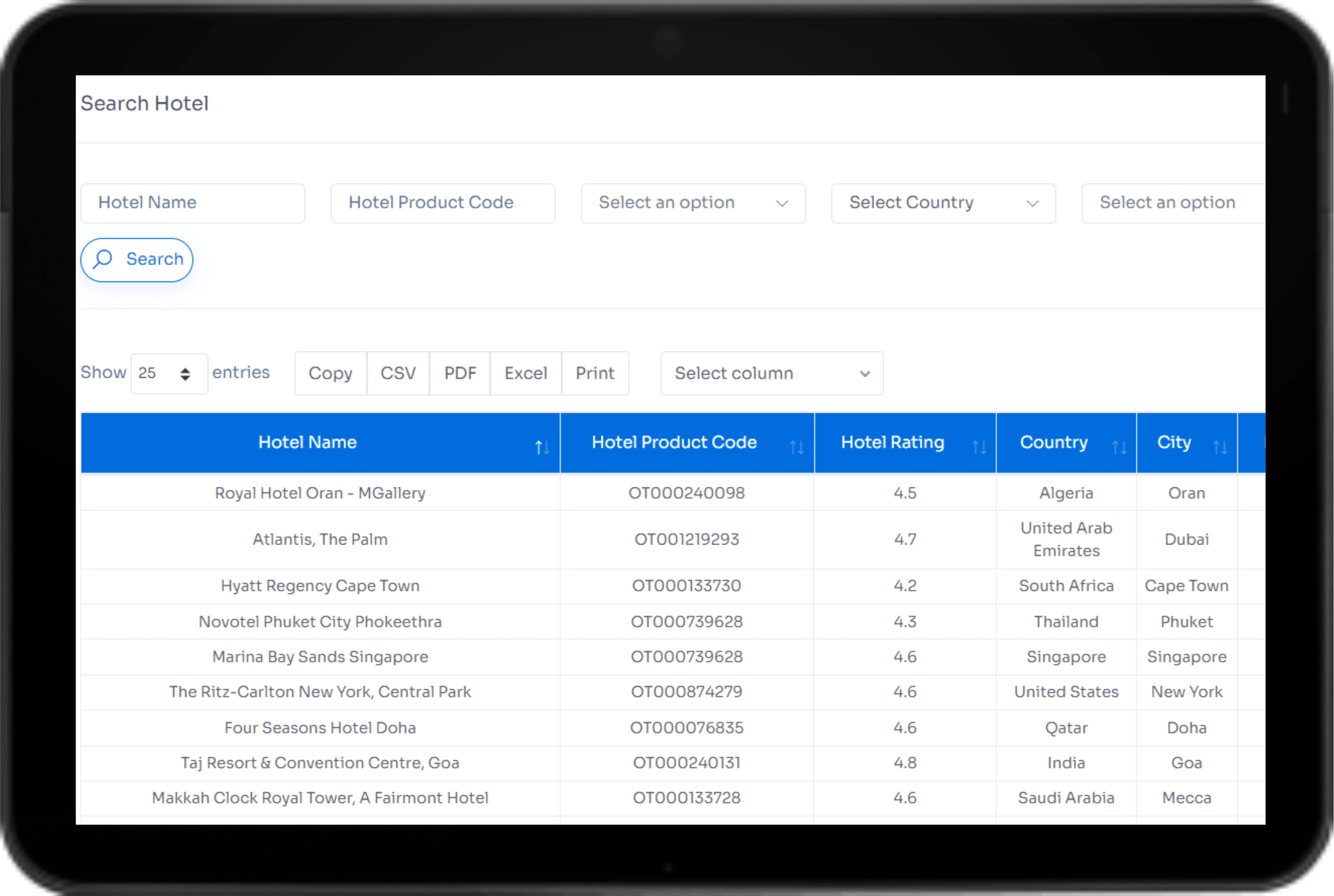Click United Arab Emirates country cell
The image size is (1334, 896).
[1066, 539]
